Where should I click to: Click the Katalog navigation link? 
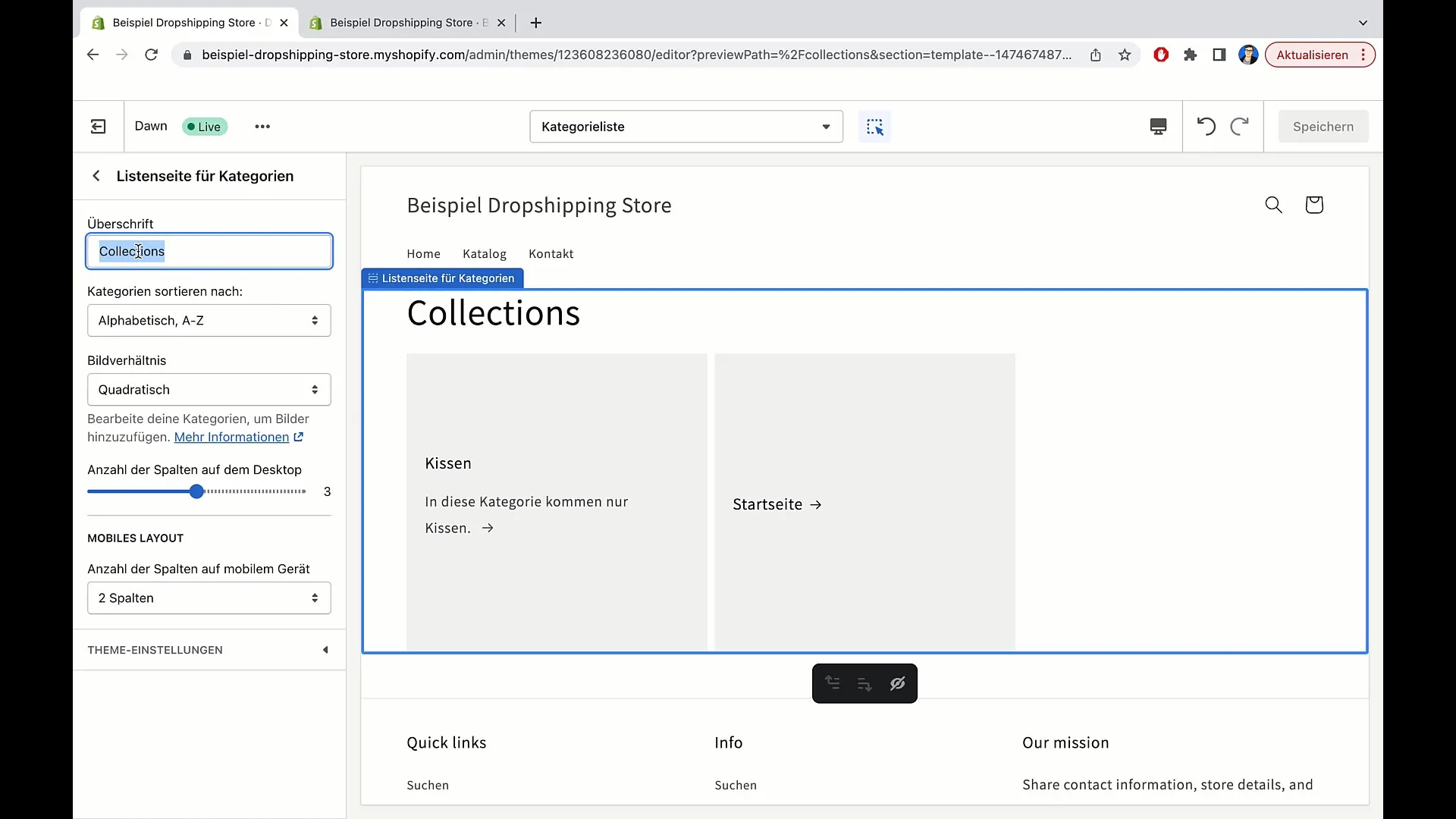(x=485, y=254)
